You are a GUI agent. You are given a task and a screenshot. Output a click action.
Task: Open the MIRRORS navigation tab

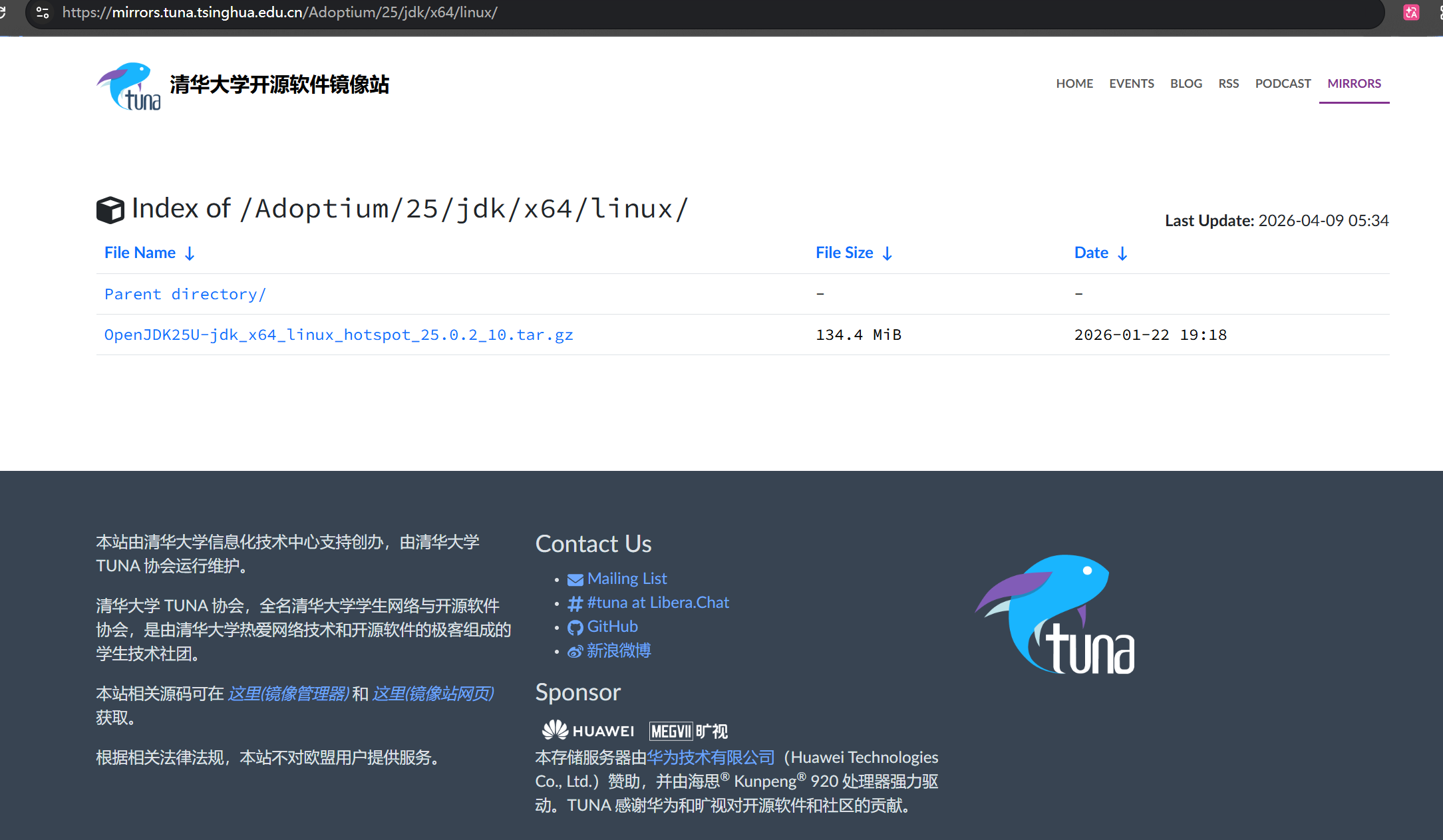tap(1354, 84)
